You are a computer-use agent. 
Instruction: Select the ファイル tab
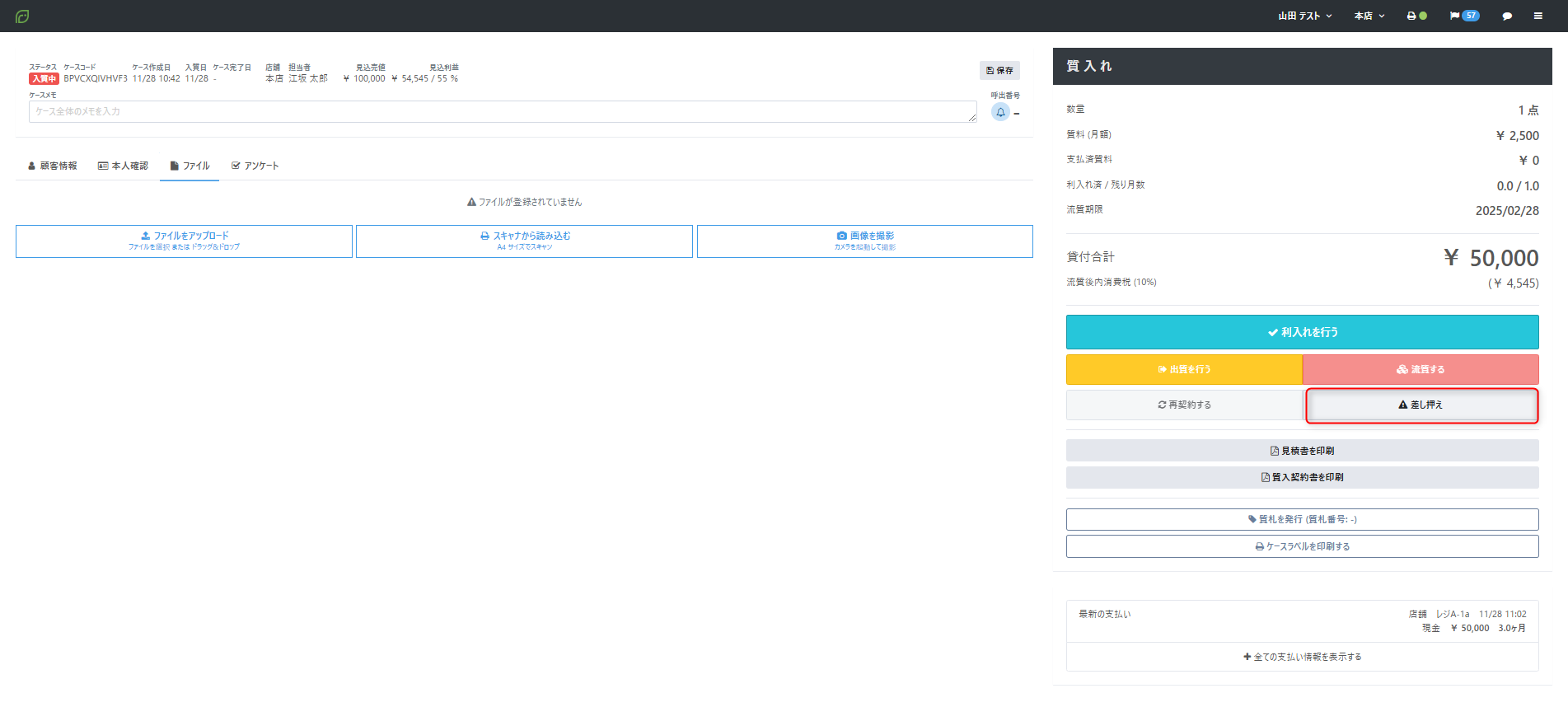pyautogui.click(x=190, y=166)
